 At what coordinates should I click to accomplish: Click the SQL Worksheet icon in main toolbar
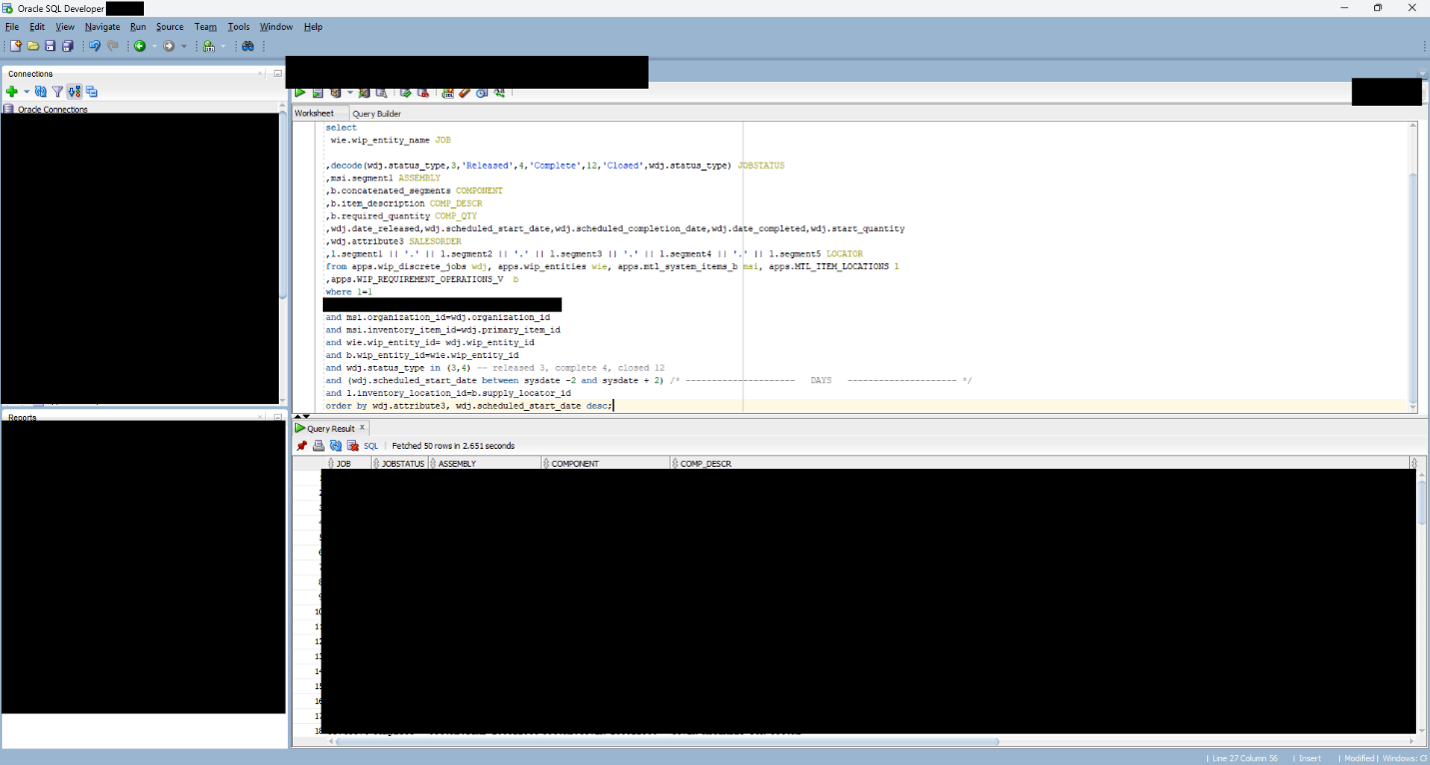[x=210, y=46]
